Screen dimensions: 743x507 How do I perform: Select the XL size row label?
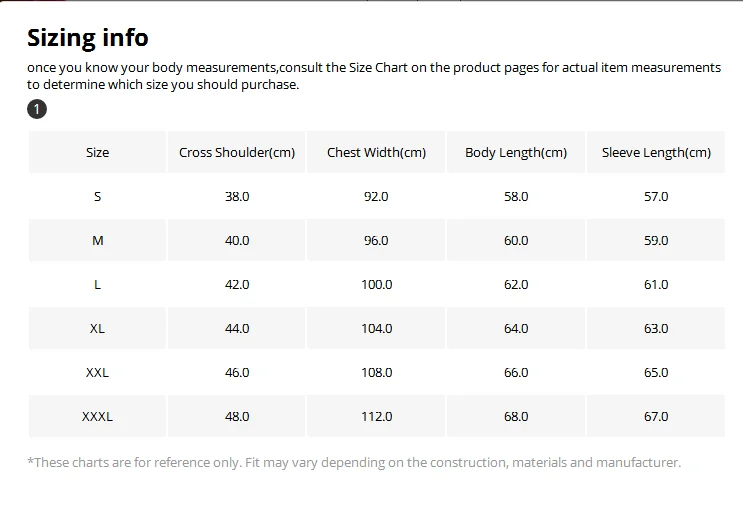pos(98,329)
